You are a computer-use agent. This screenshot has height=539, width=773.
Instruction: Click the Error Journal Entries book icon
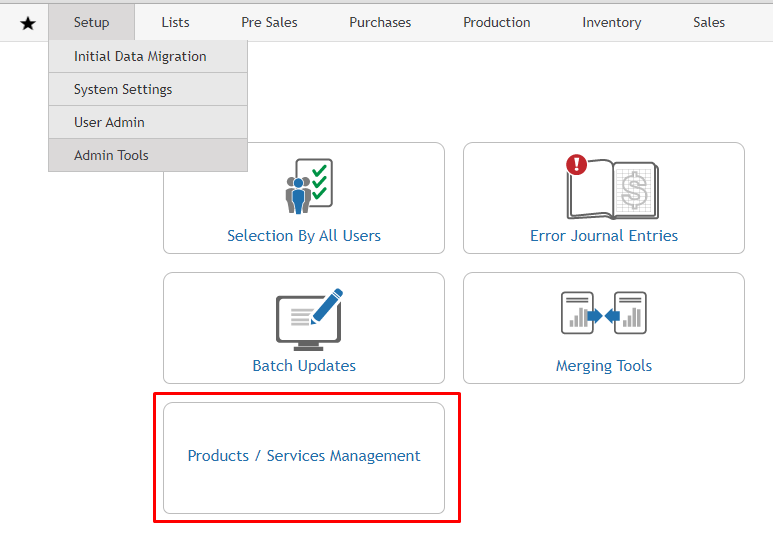(x=612, y=187)
